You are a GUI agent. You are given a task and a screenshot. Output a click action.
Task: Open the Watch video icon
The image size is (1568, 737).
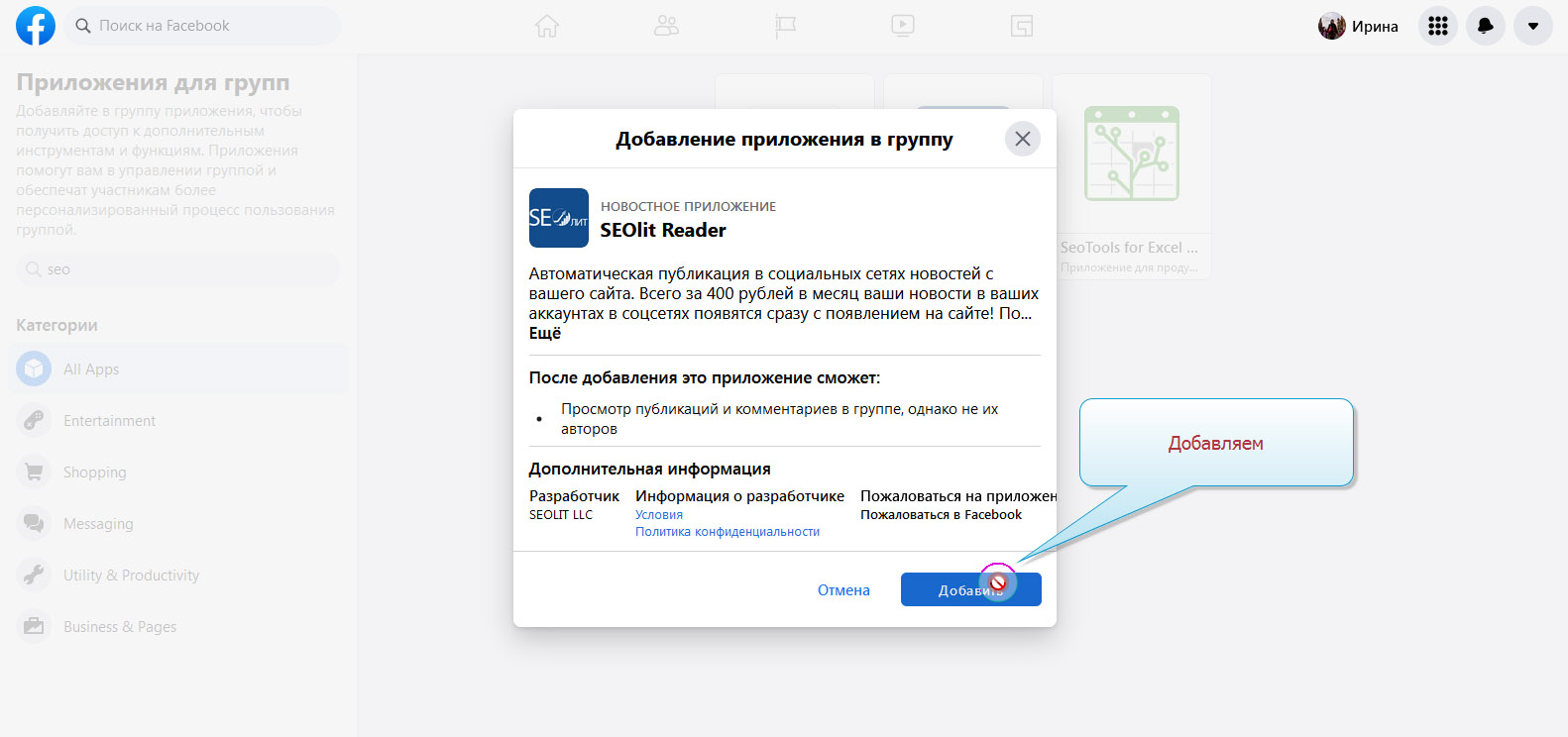(x=903, y=26)
